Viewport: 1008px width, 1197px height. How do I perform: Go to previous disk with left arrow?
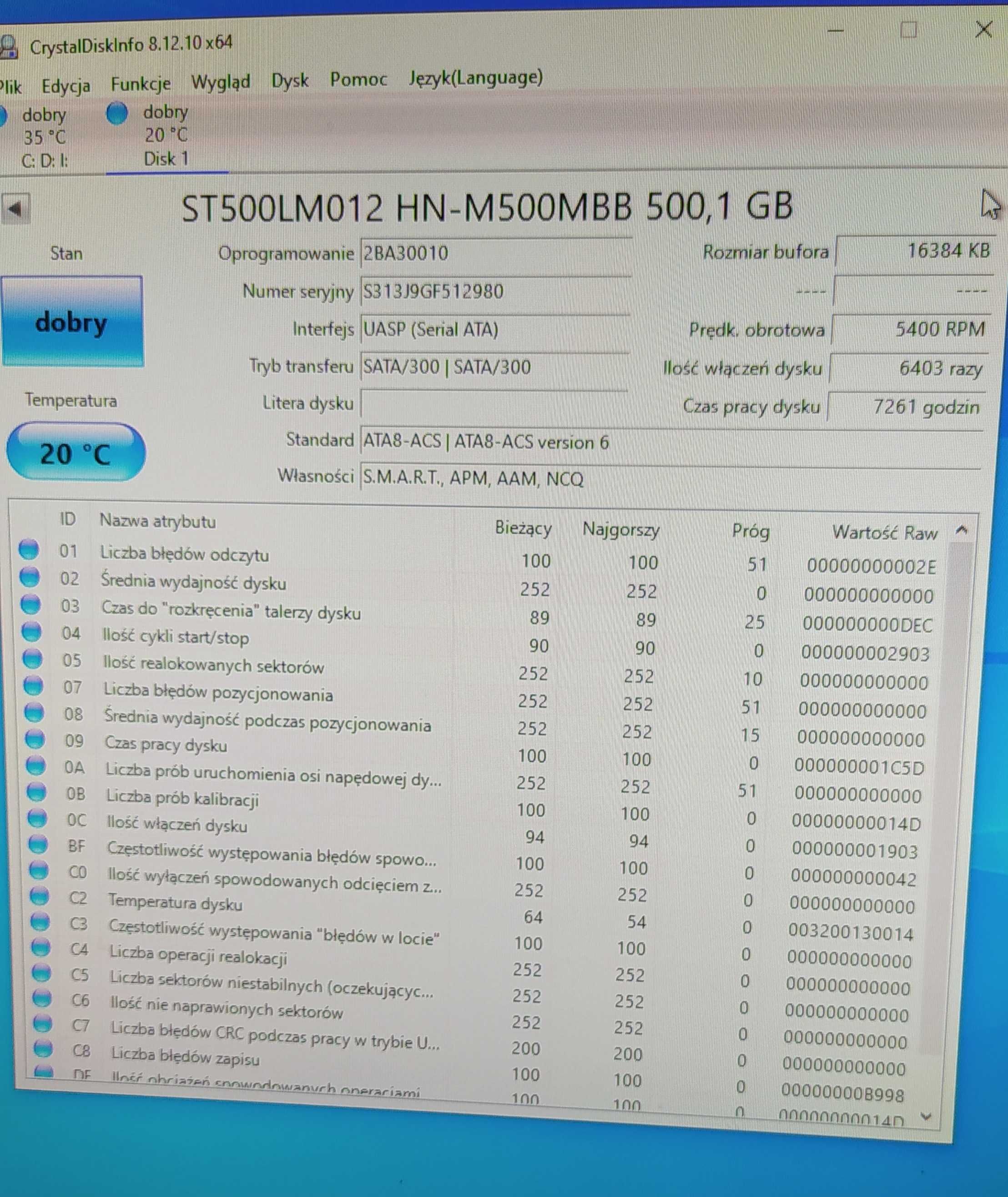pos(15,209)
